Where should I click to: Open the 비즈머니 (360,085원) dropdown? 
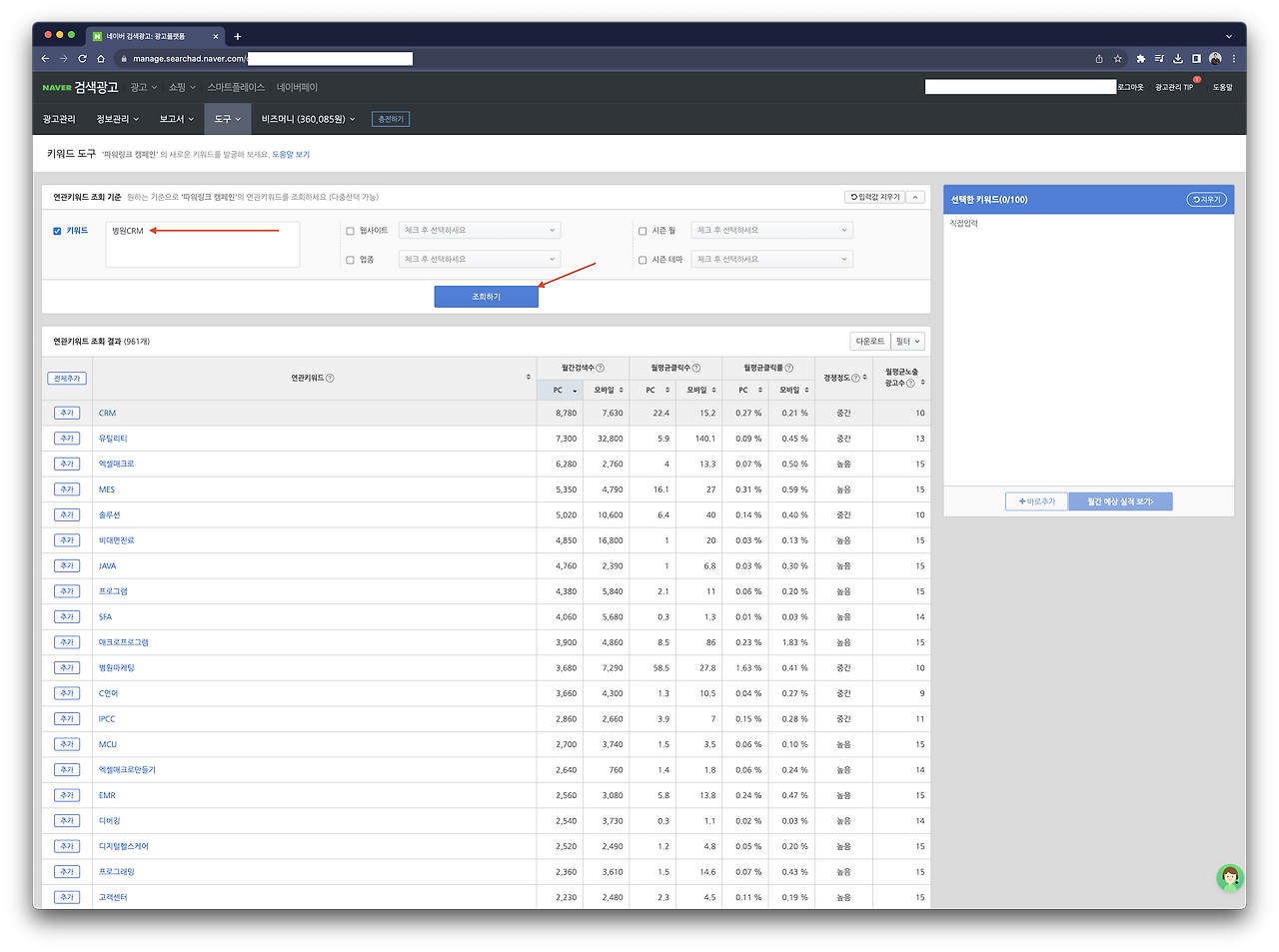point(308,119)
